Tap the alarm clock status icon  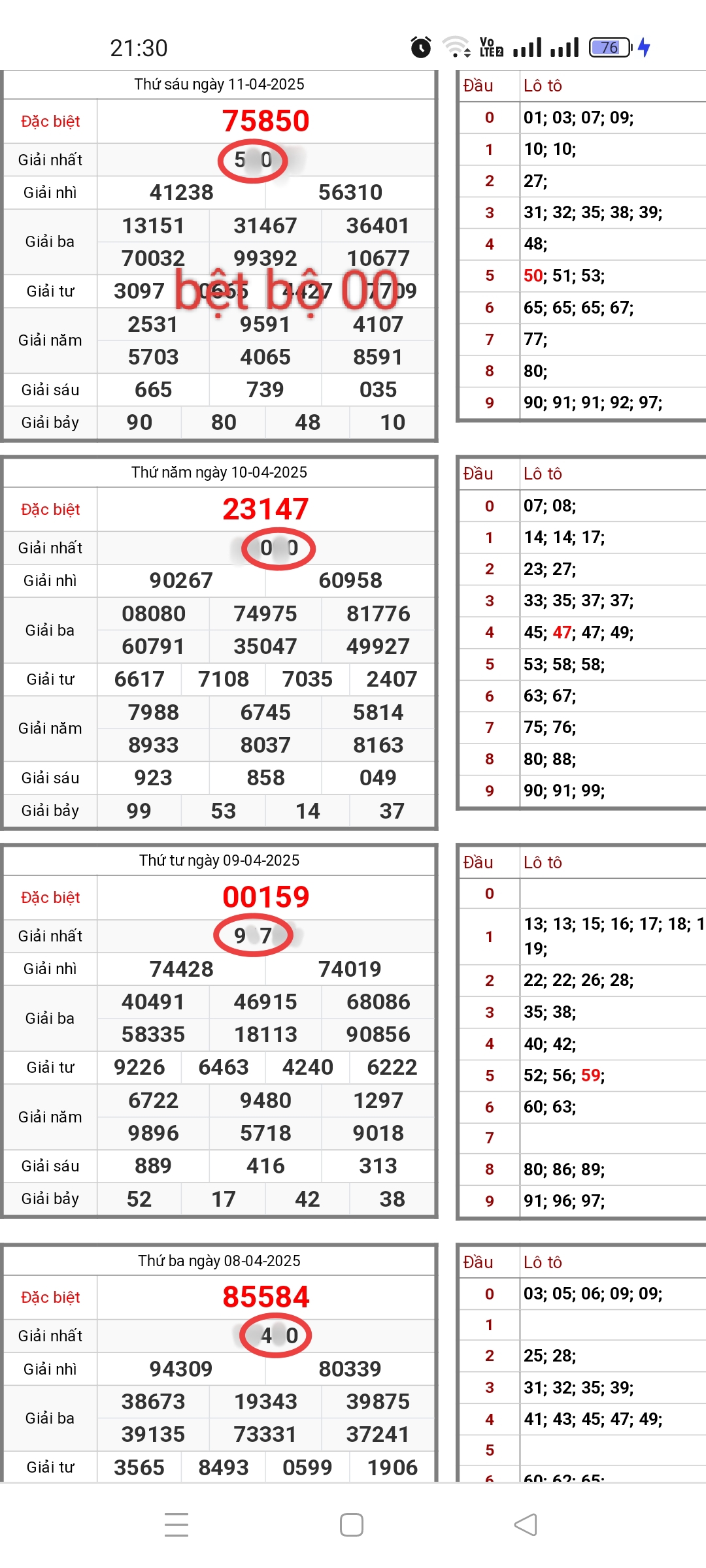pyautogui.click(x=421, y=47)
